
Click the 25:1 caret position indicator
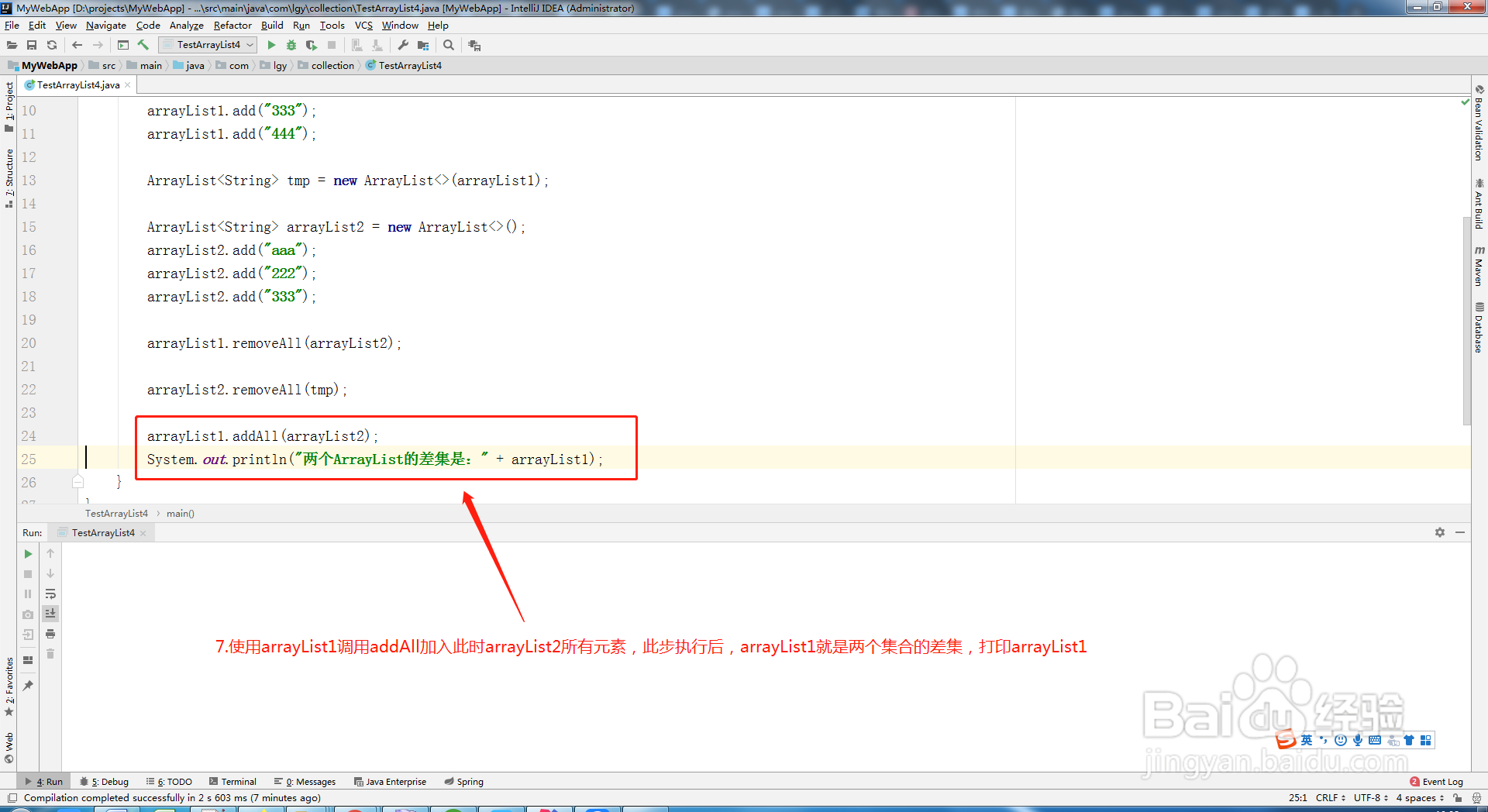[x=1297, y=797]
